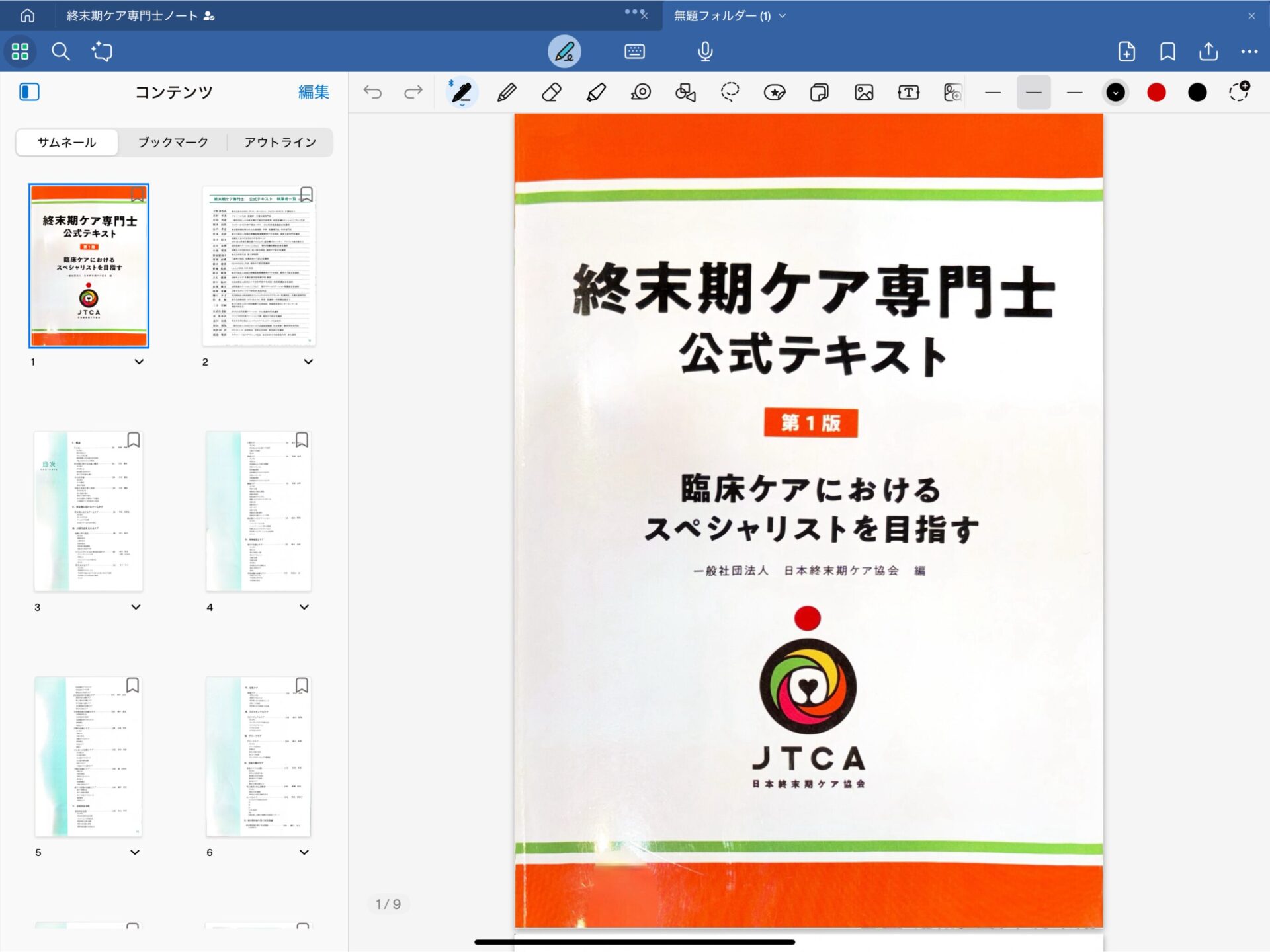
Task: Toggle bookmark on page 3 thumbnail
Action: (134, 440)
